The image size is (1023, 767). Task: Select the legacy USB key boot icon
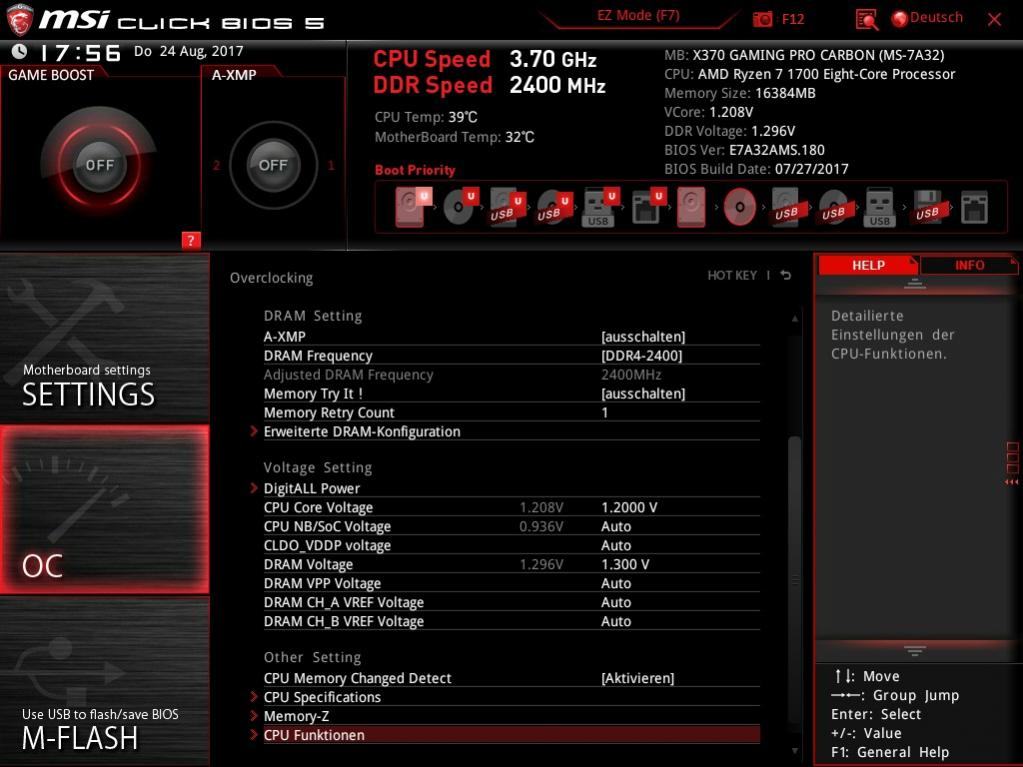tap(879, 207)
